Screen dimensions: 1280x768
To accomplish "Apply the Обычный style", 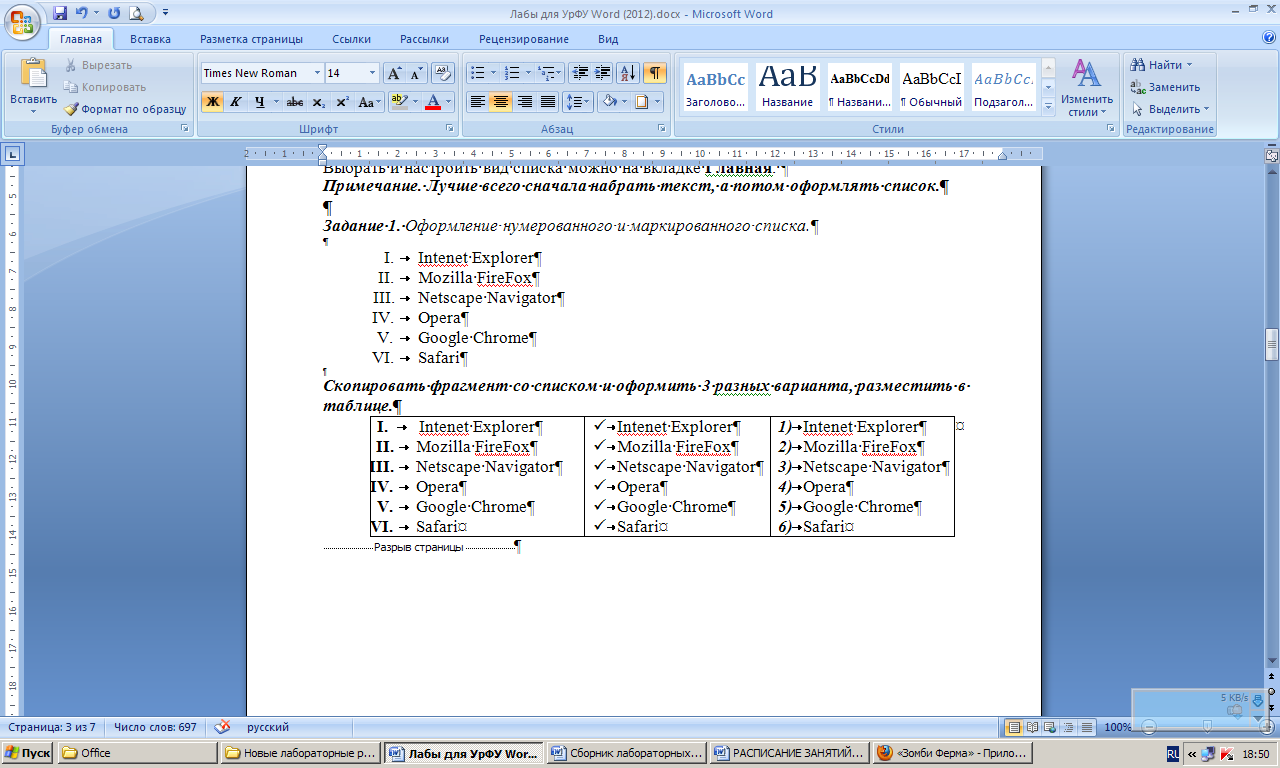I will [x=931, y=87].
